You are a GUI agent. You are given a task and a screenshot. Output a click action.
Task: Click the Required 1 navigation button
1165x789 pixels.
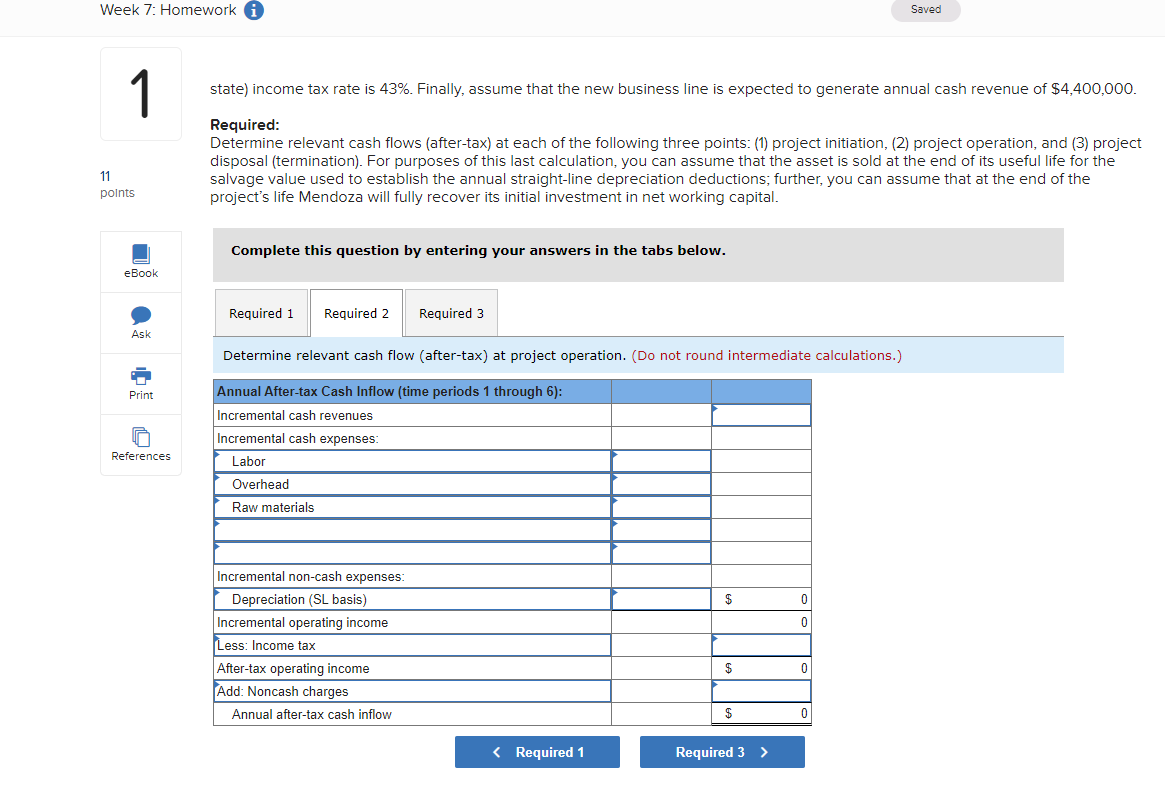click(537, 751)
